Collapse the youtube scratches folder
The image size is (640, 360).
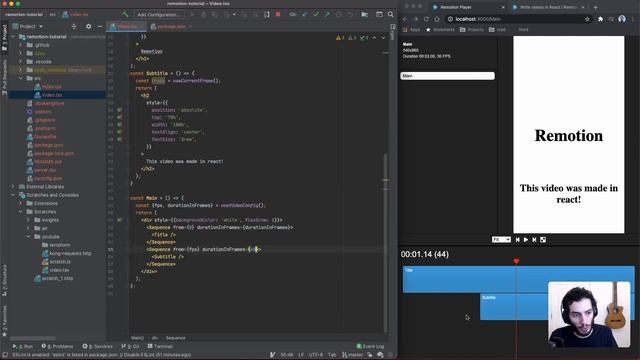pos(29,237)
